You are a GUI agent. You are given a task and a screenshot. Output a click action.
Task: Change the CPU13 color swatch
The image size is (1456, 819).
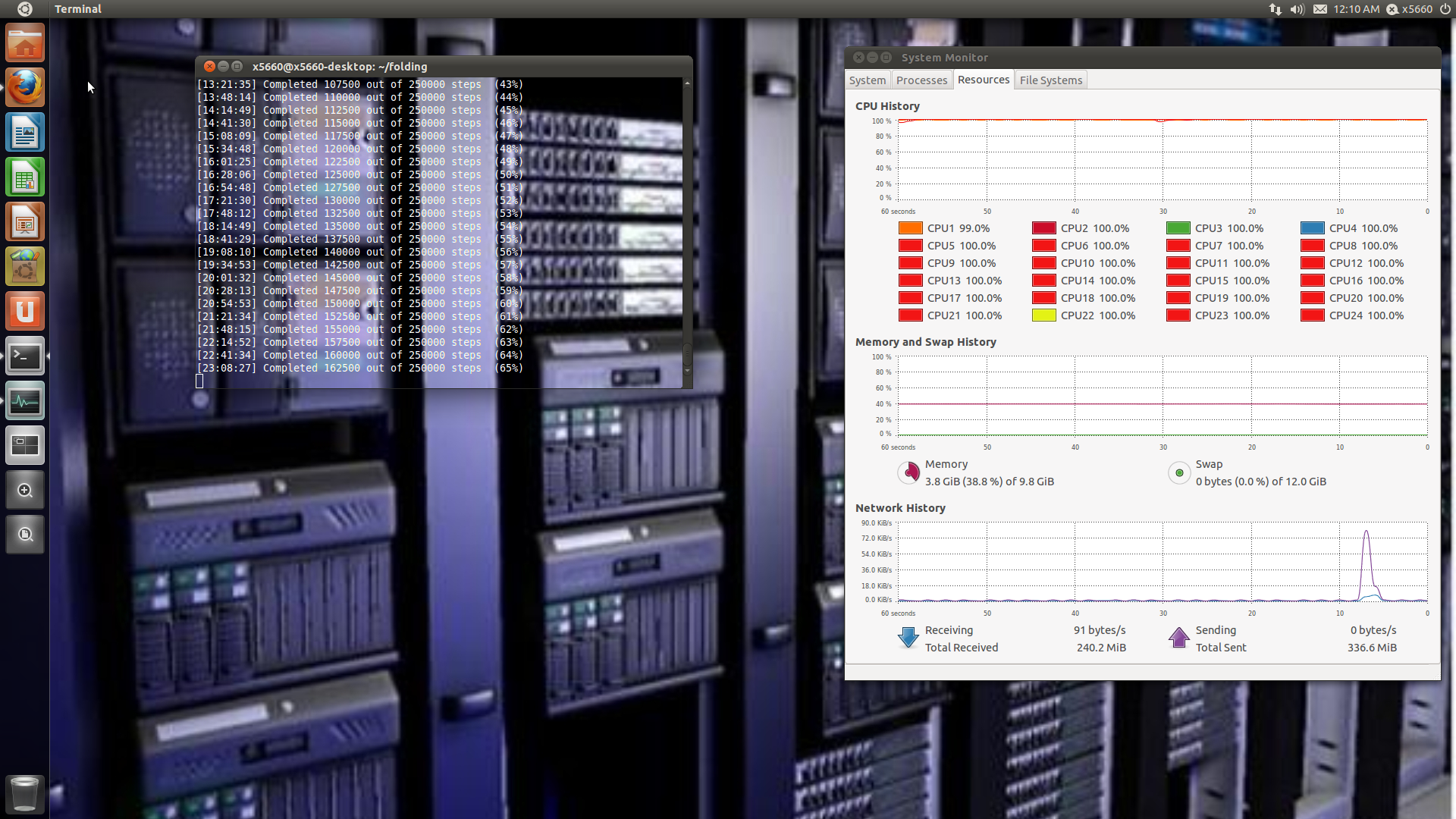[x=910, y=281]
